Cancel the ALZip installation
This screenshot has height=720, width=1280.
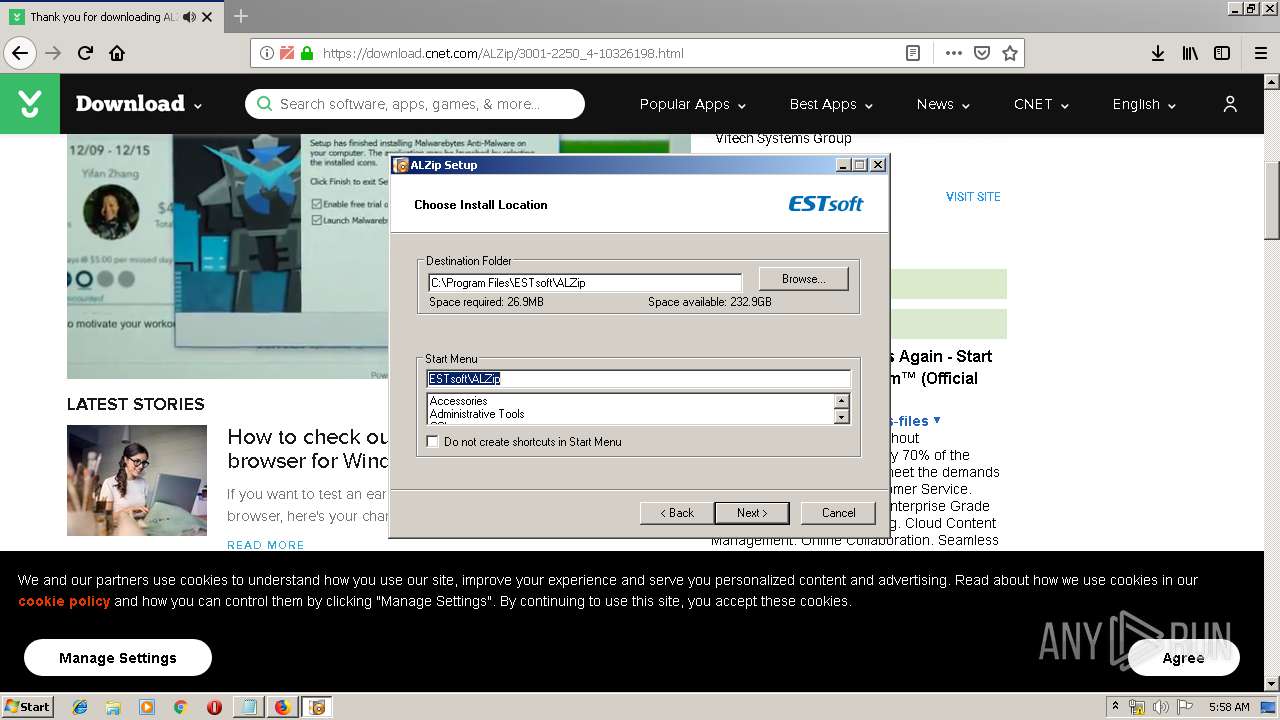point(838,513)
